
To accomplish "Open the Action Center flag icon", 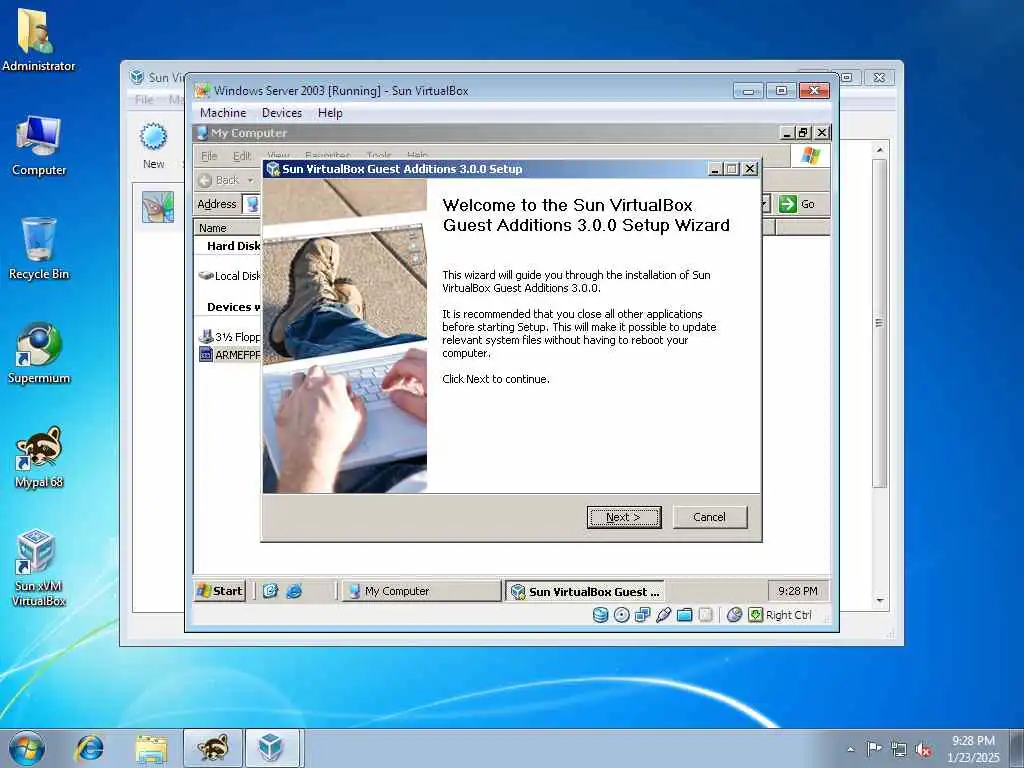I will click(x=874, y=749).
